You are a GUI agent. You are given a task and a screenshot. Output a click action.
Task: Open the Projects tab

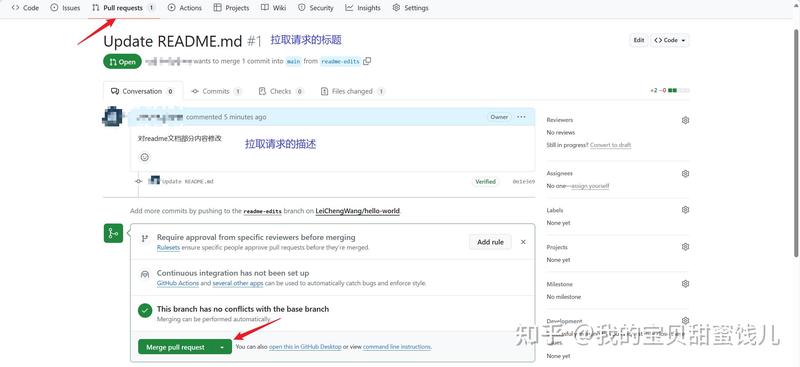232,8
